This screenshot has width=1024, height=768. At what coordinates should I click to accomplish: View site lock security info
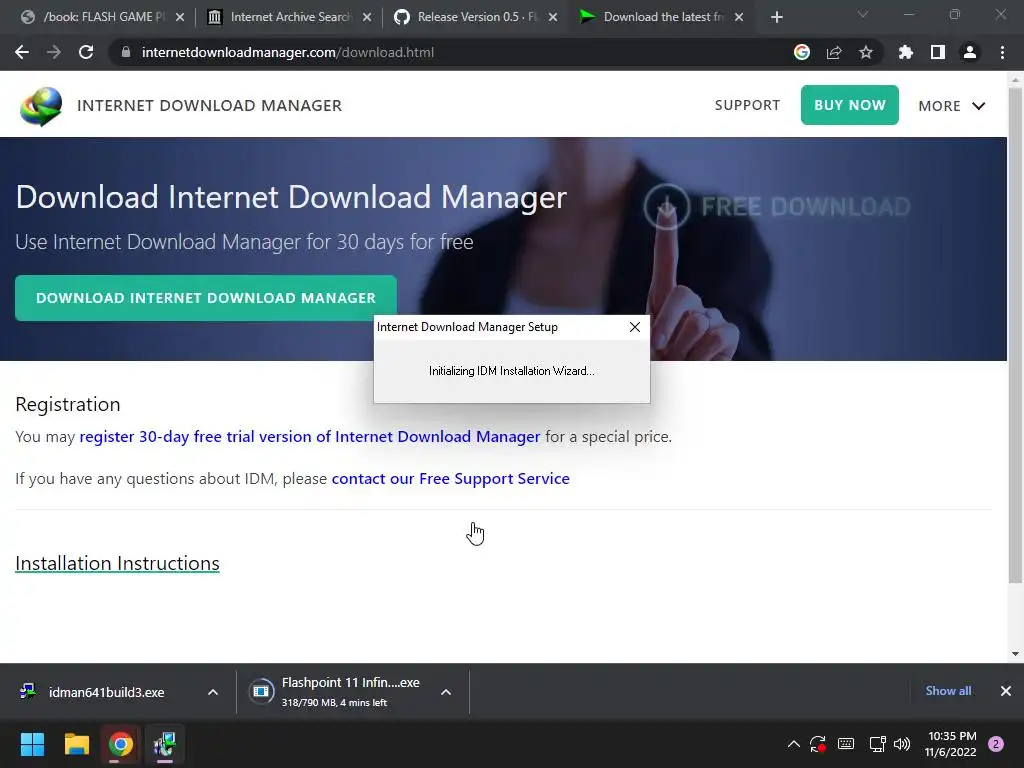(126, 52)
